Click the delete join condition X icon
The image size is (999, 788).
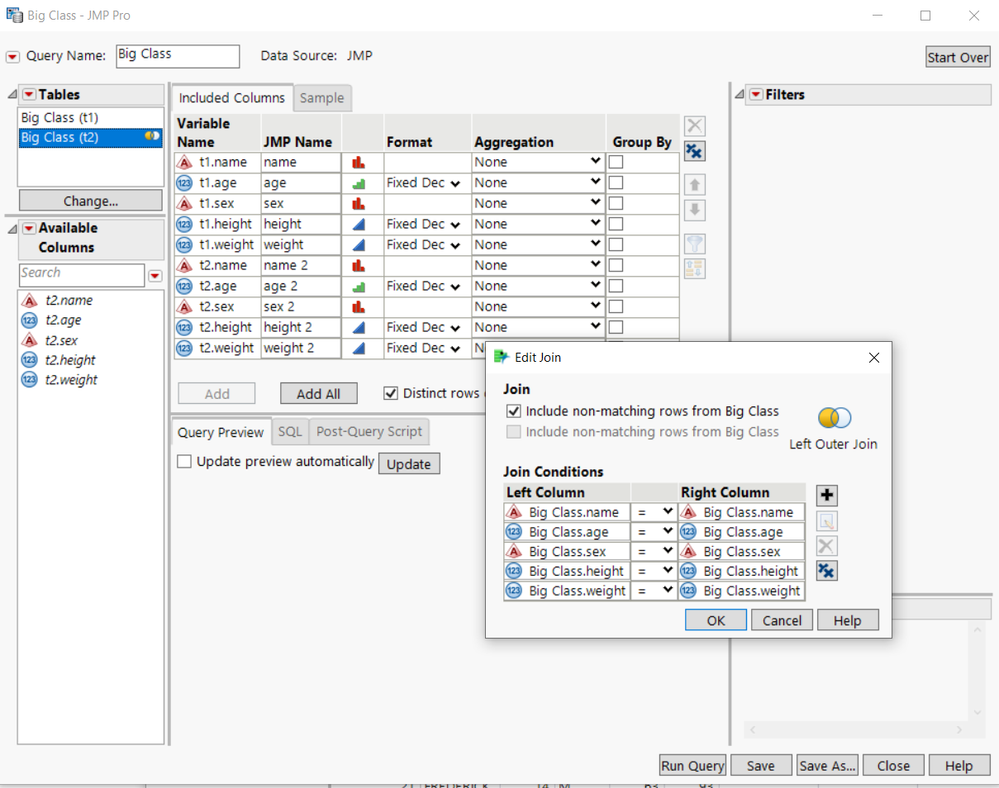pos(826,546)
